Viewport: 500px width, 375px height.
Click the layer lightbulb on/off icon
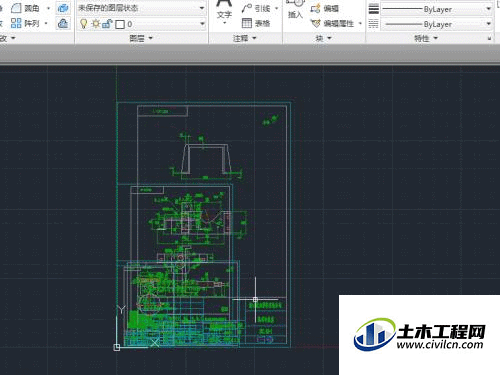(84, 24)
